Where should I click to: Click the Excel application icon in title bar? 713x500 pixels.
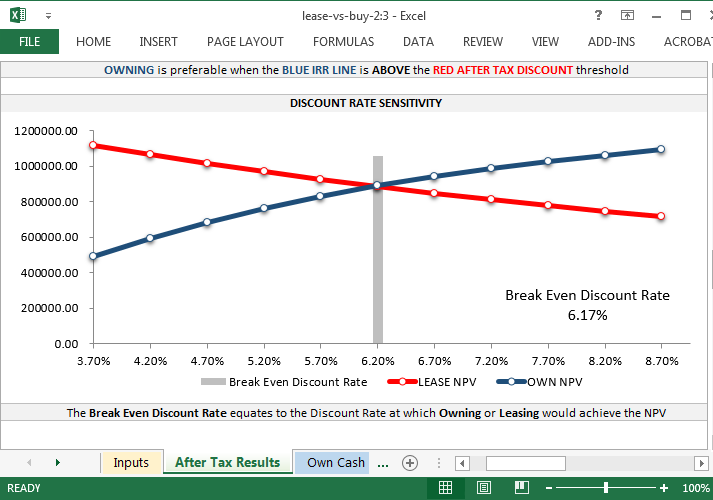(x=19, y=15)
